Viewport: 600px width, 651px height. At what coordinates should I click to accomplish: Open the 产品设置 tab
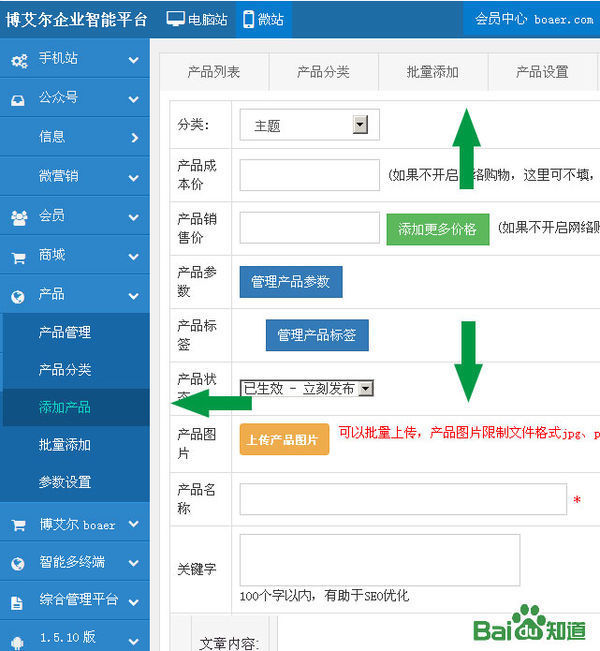[542, 72]
